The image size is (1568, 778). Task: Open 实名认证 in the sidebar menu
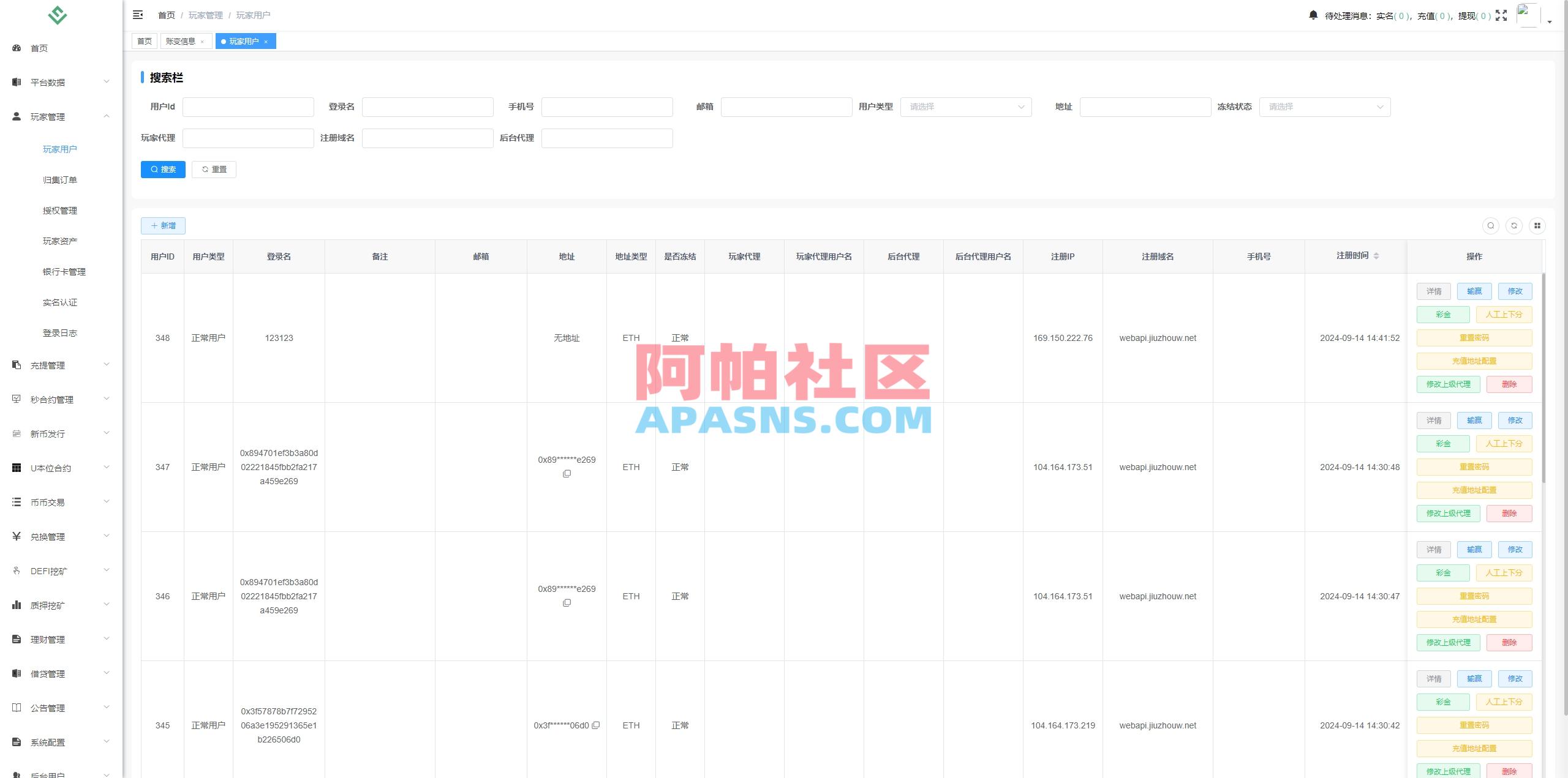coord(60,302)
